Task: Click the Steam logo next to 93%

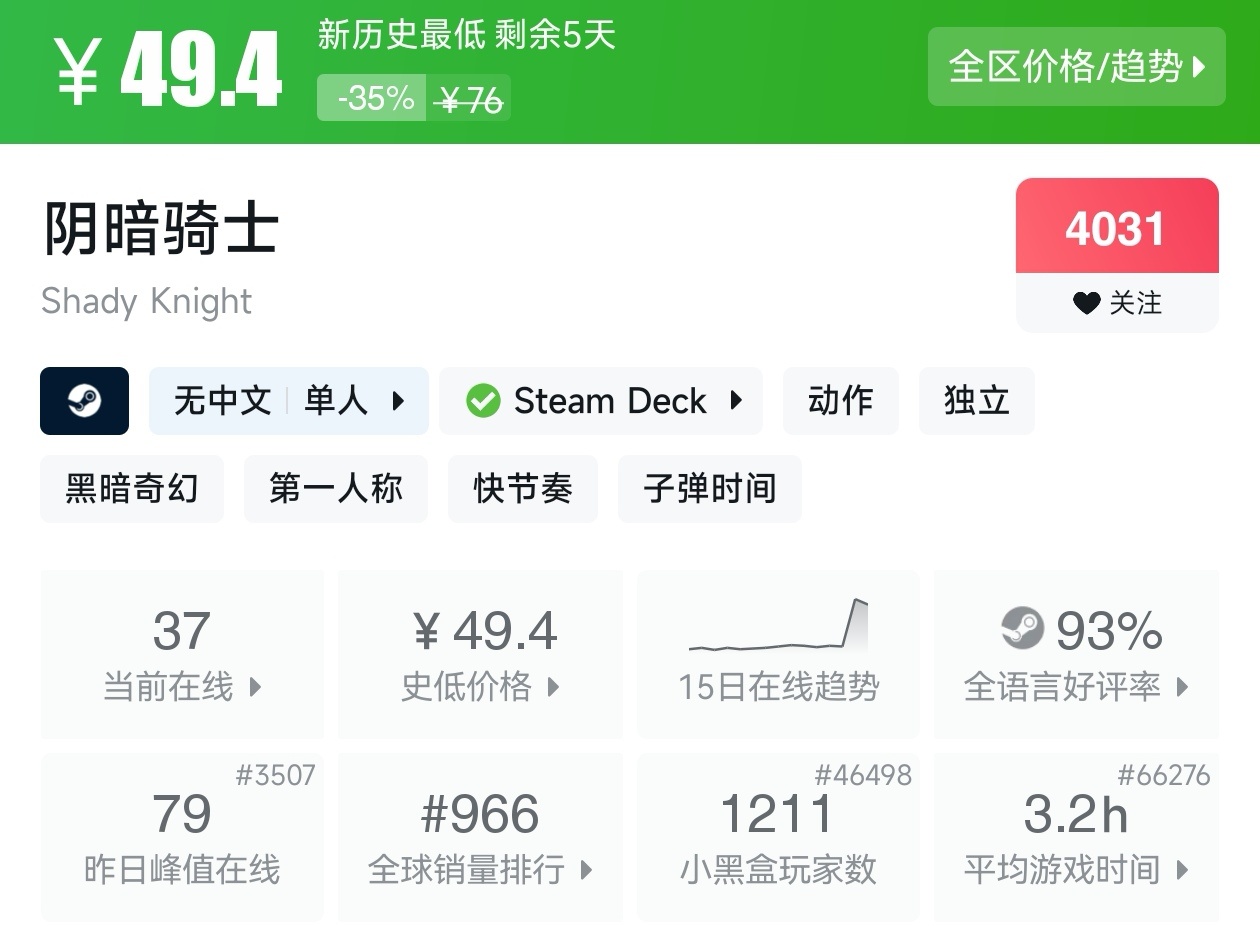Action: click(x=1022, y=629)
